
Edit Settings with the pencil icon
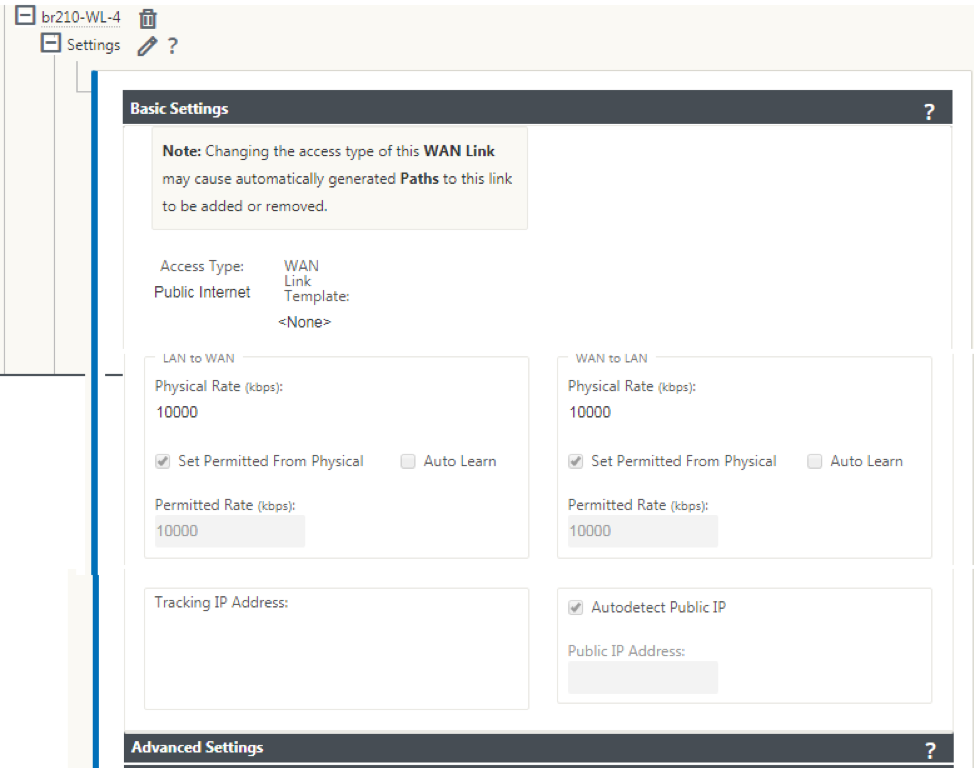coord(147,46)
